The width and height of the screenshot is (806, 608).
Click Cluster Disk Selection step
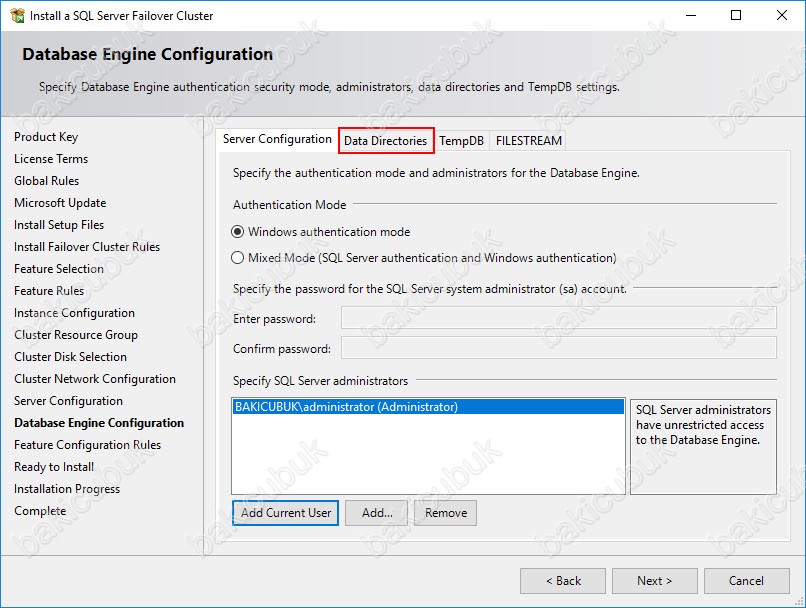point(70,357)
